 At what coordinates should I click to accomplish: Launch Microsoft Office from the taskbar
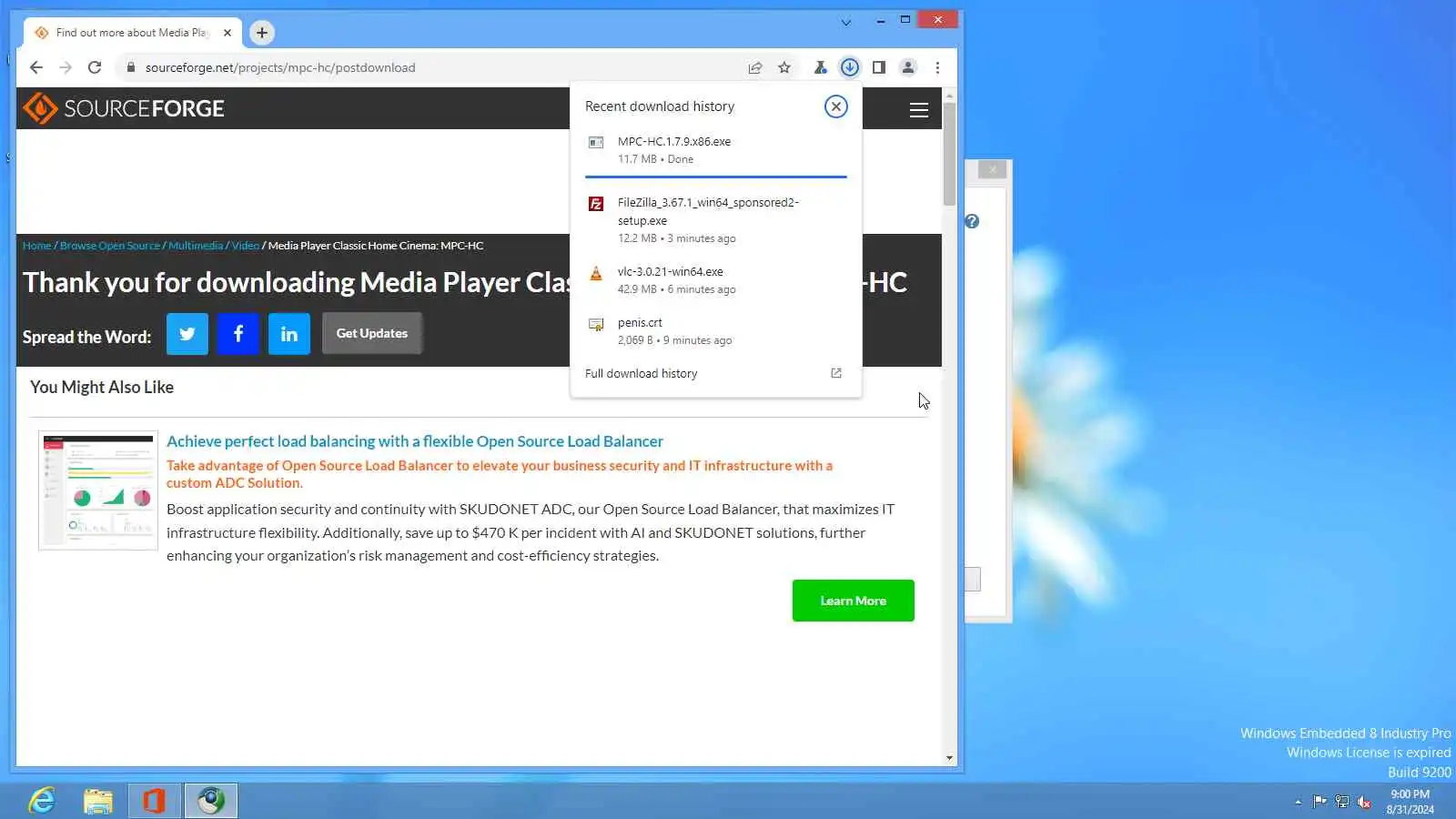(154, 801)
